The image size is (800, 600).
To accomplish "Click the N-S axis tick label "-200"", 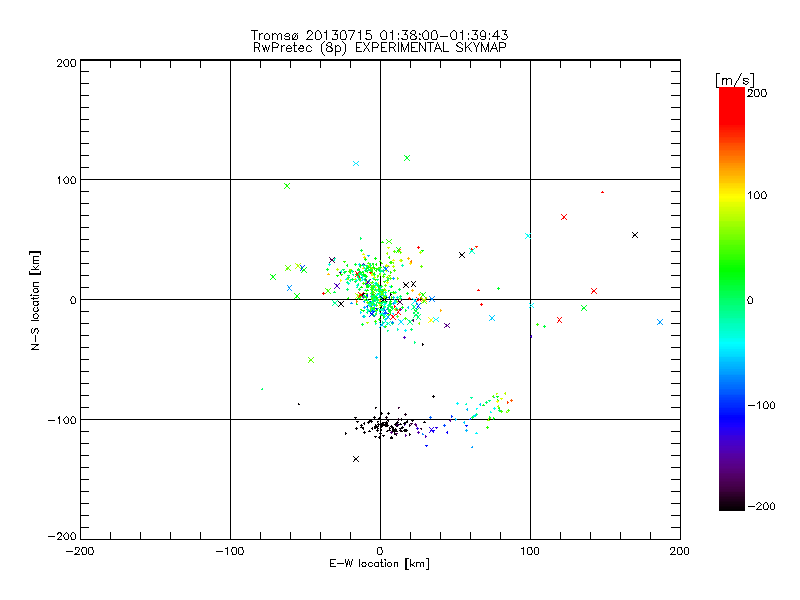I will 62,536.
